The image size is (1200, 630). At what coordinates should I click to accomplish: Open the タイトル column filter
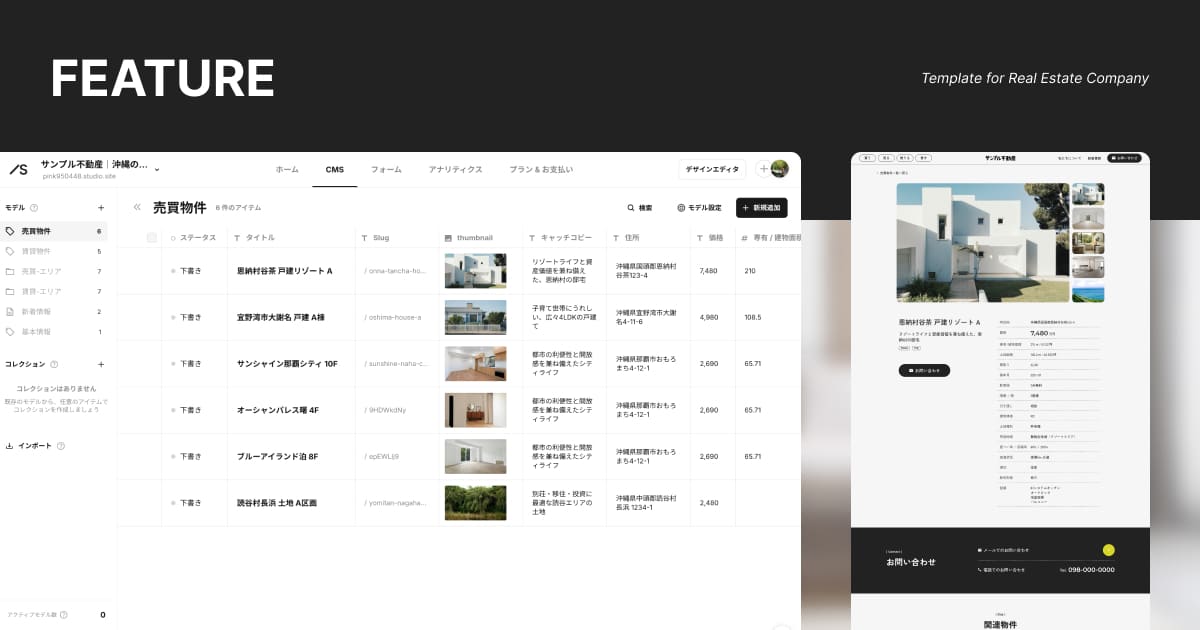coord(236,236)
